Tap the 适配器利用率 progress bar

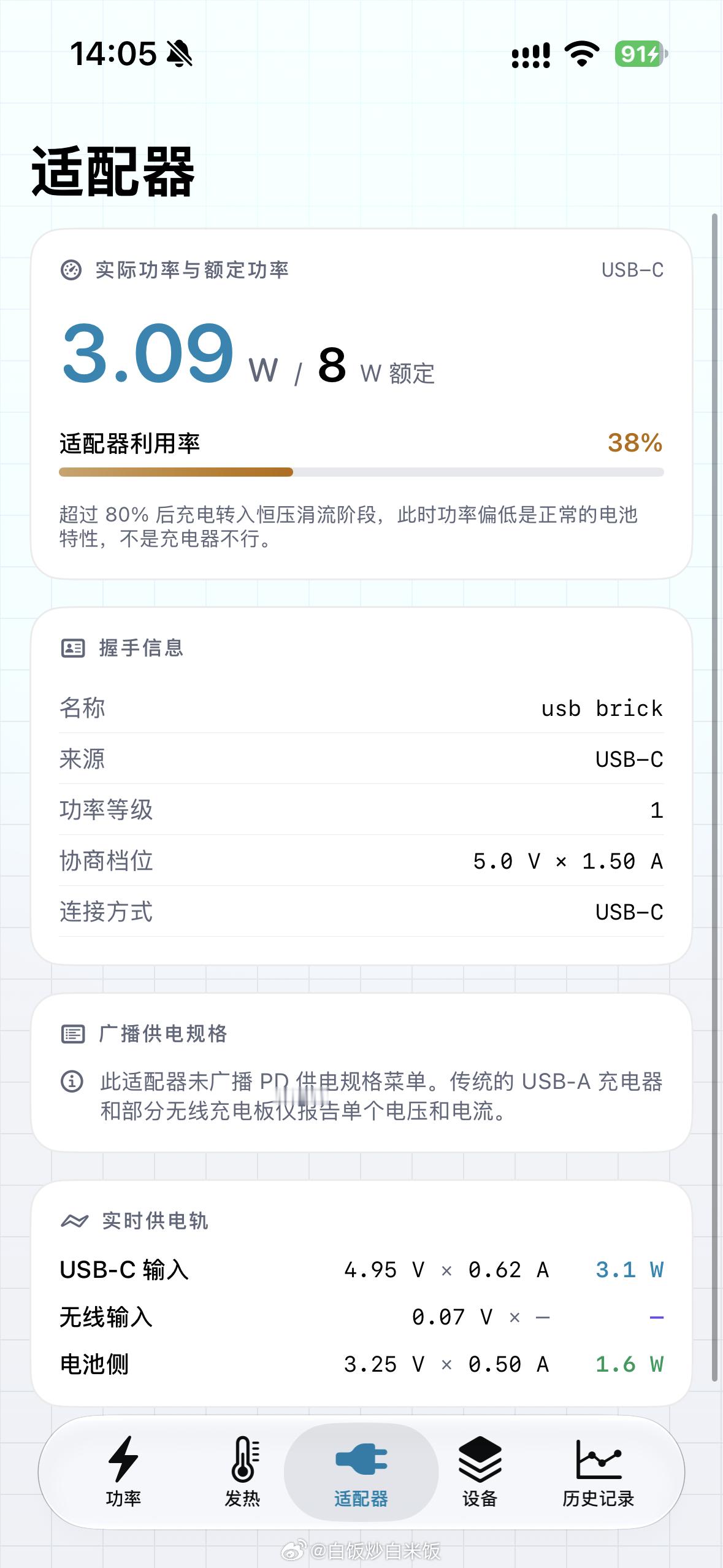point(361,472)
